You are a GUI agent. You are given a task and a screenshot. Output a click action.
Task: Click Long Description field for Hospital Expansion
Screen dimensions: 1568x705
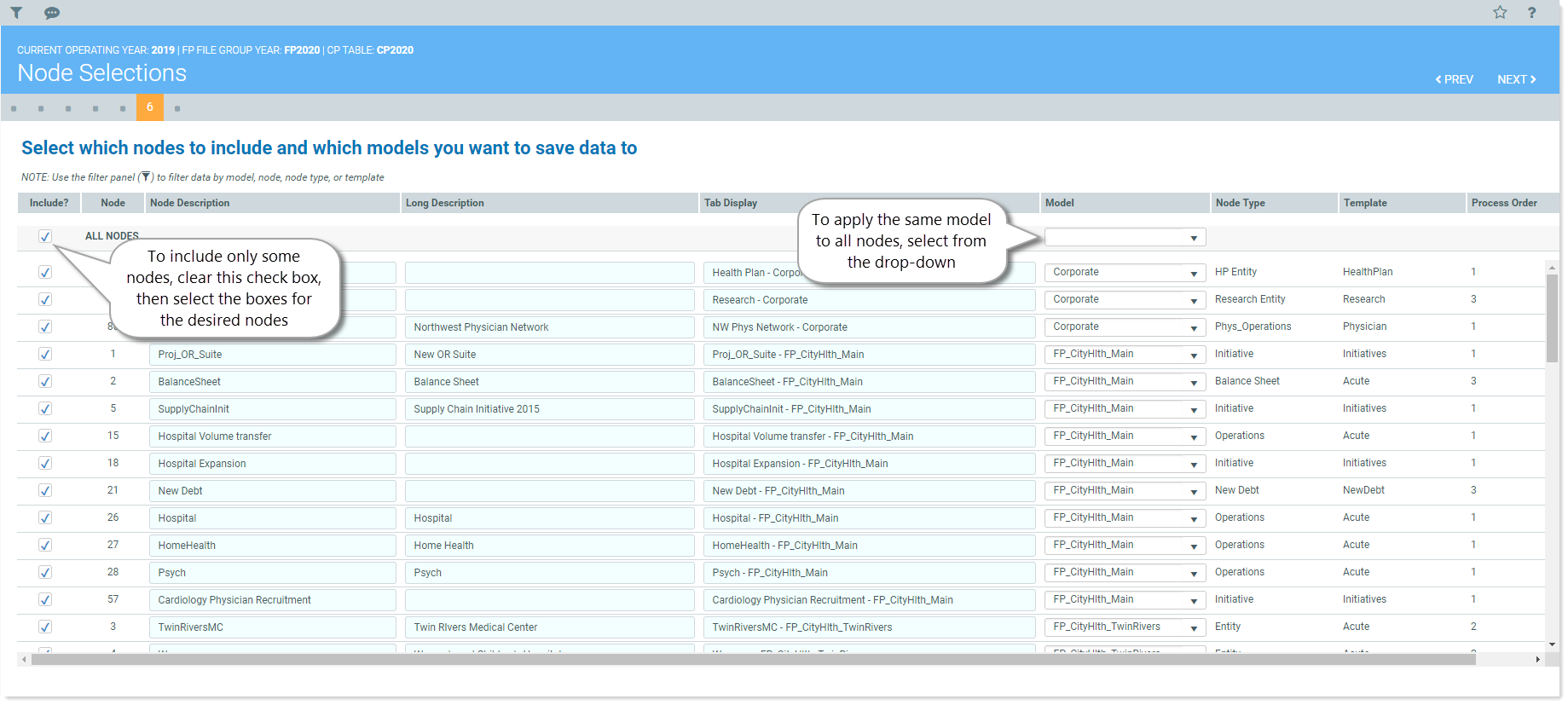point(549,464)
